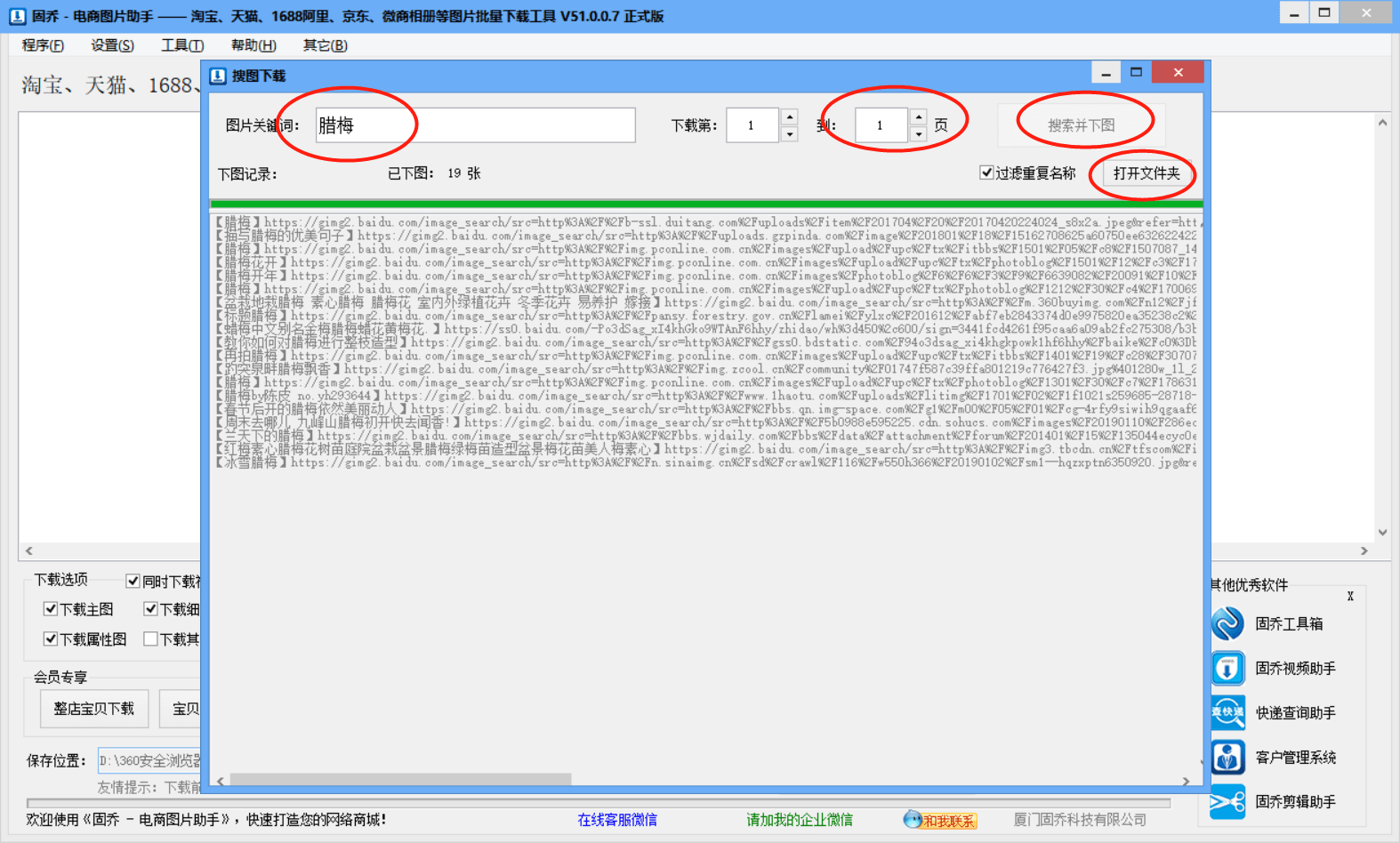1400x843 pixels.
Task: Open 快递查询助手 icon
Action: [x=1227, y=712]
